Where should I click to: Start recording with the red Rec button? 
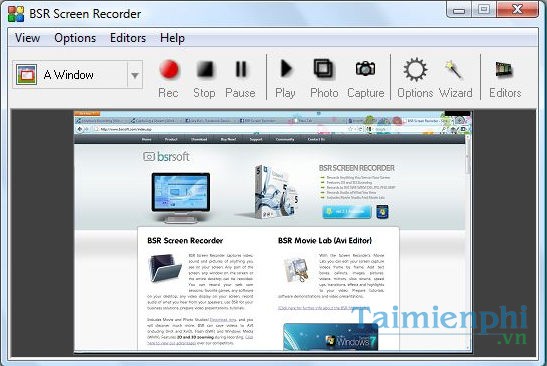tap(169, 79)
